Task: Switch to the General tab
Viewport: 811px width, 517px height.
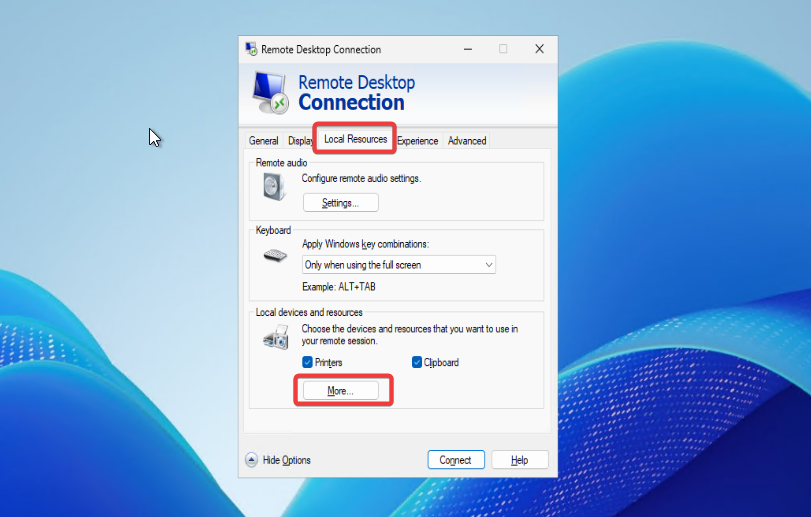Action: pos(263,141)
